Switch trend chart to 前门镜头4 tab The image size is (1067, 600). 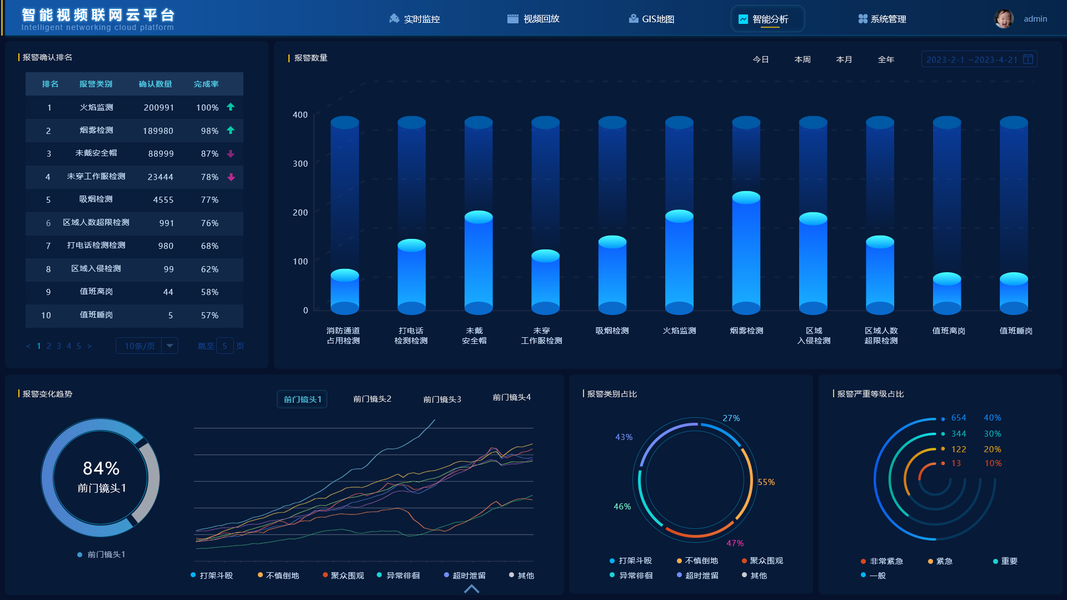[x=512, y=397]
